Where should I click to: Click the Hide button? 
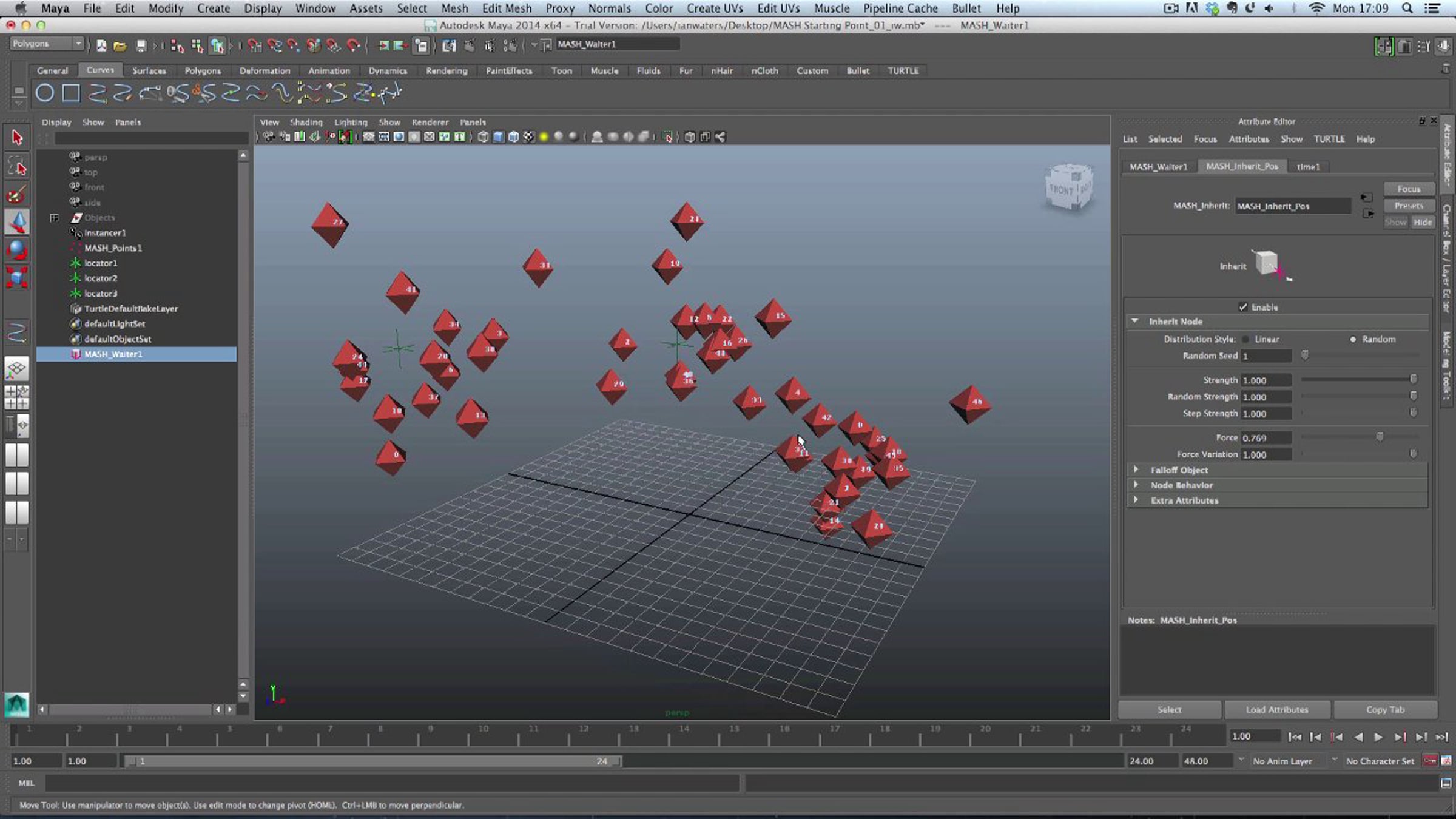coord(1422,222)
